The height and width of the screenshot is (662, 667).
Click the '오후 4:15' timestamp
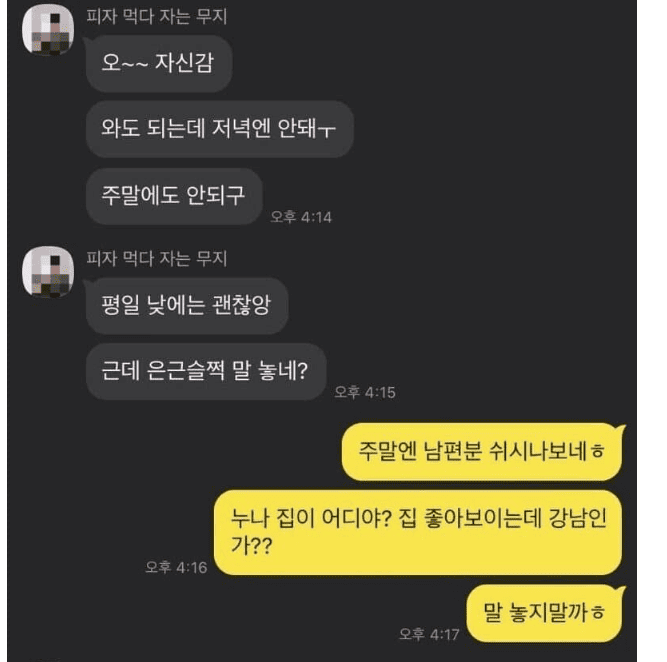click(x=365, y=392)
